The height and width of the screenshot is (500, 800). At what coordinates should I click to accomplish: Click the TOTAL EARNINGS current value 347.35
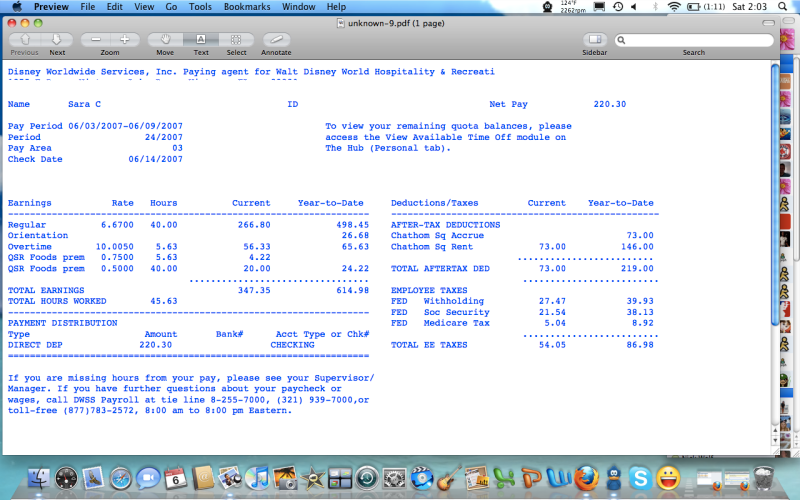point(254,290)
